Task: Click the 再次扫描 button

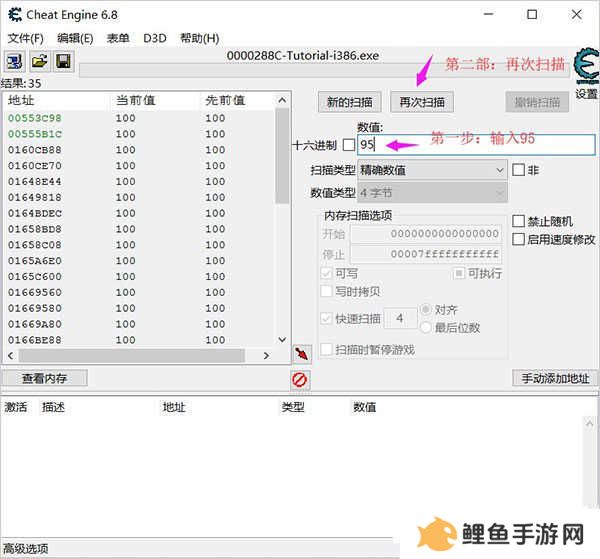Action: pyautogui.click(x=422, y=102)
